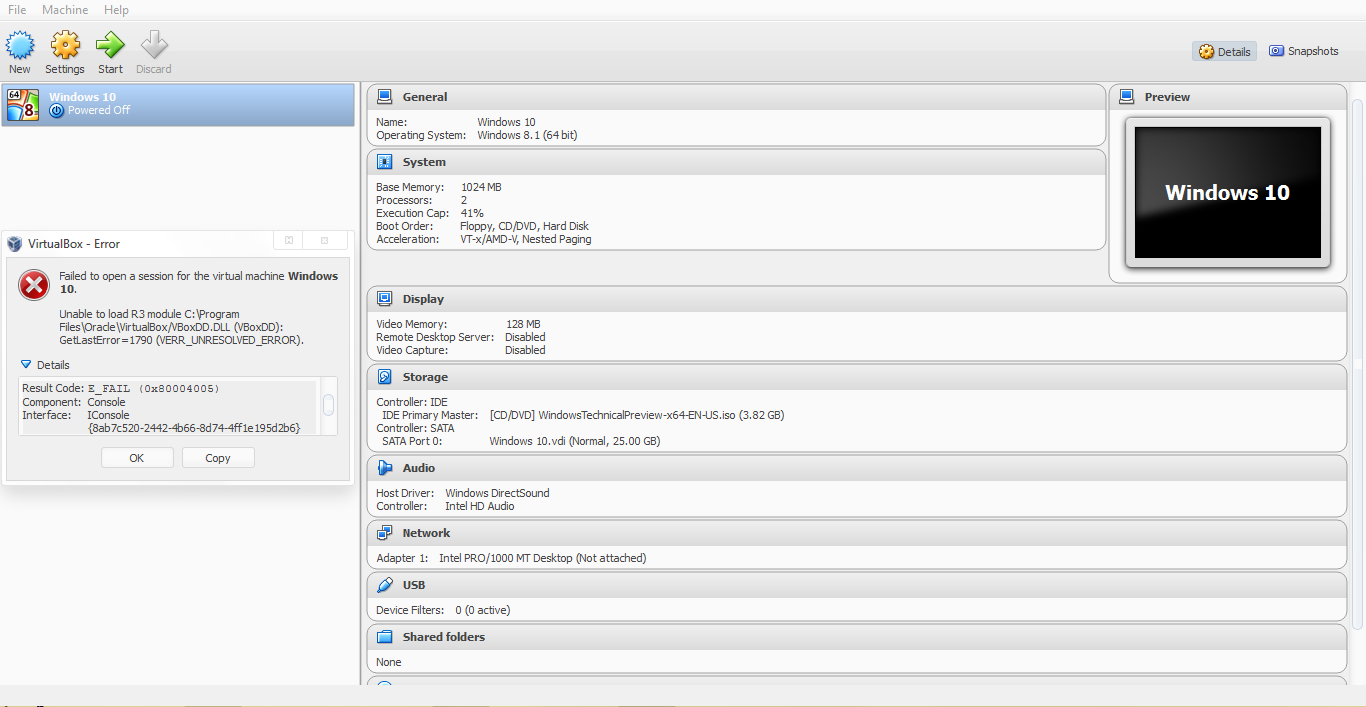This screenshot has width=1366, height=707.
Task: Switch to the Snapshots view
Action: coord(1303,50)
